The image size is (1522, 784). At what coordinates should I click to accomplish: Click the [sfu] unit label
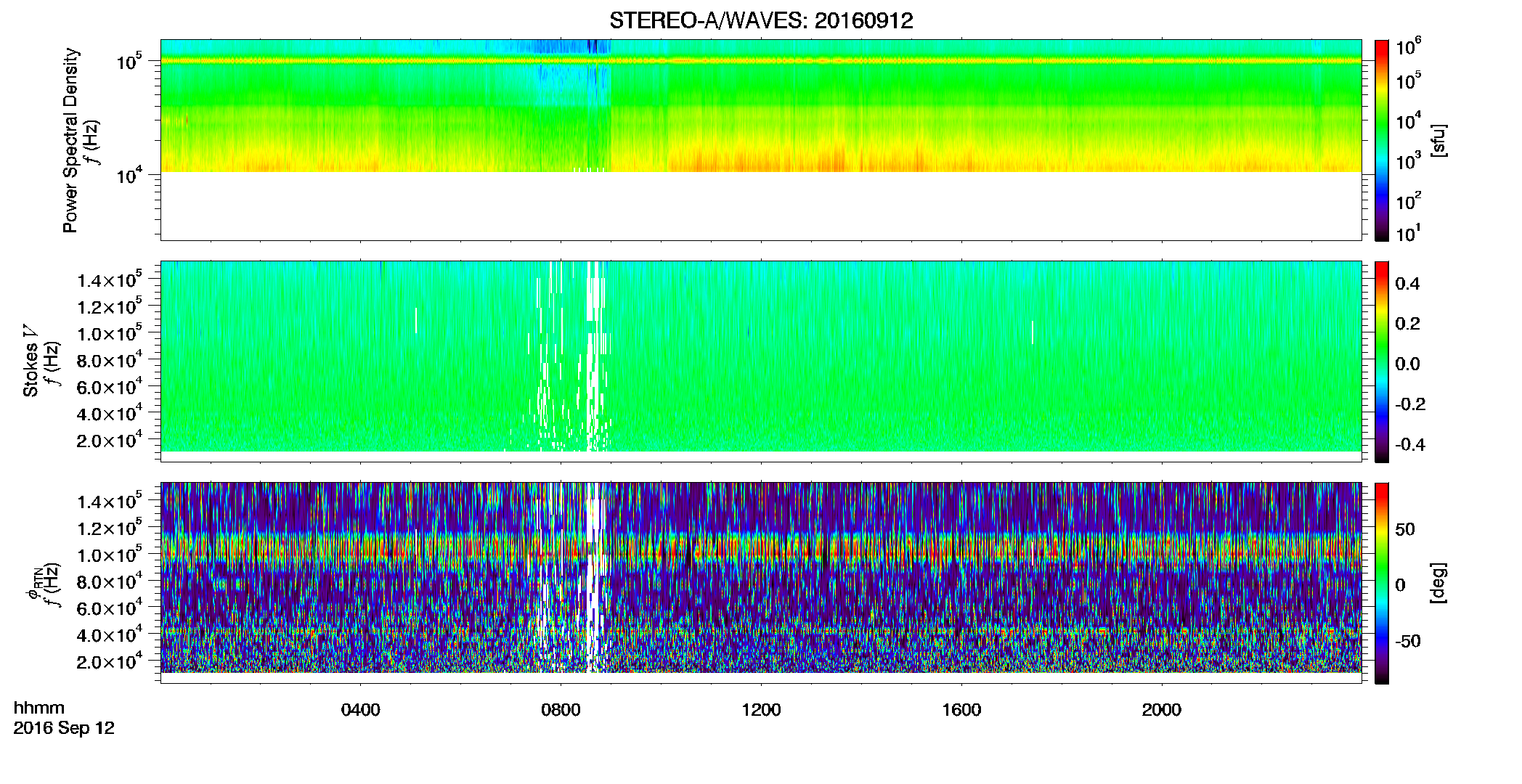point(1439,141)
